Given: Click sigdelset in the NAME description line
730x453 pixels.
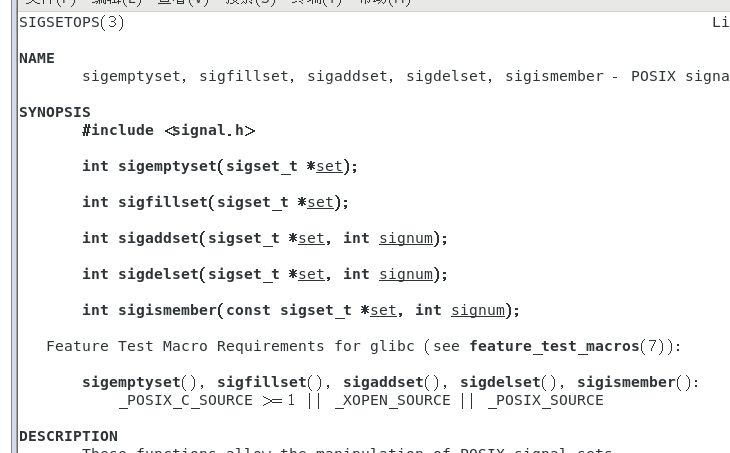Looking at the screenshot, I should pyautogui.click(x=446, y=76).
